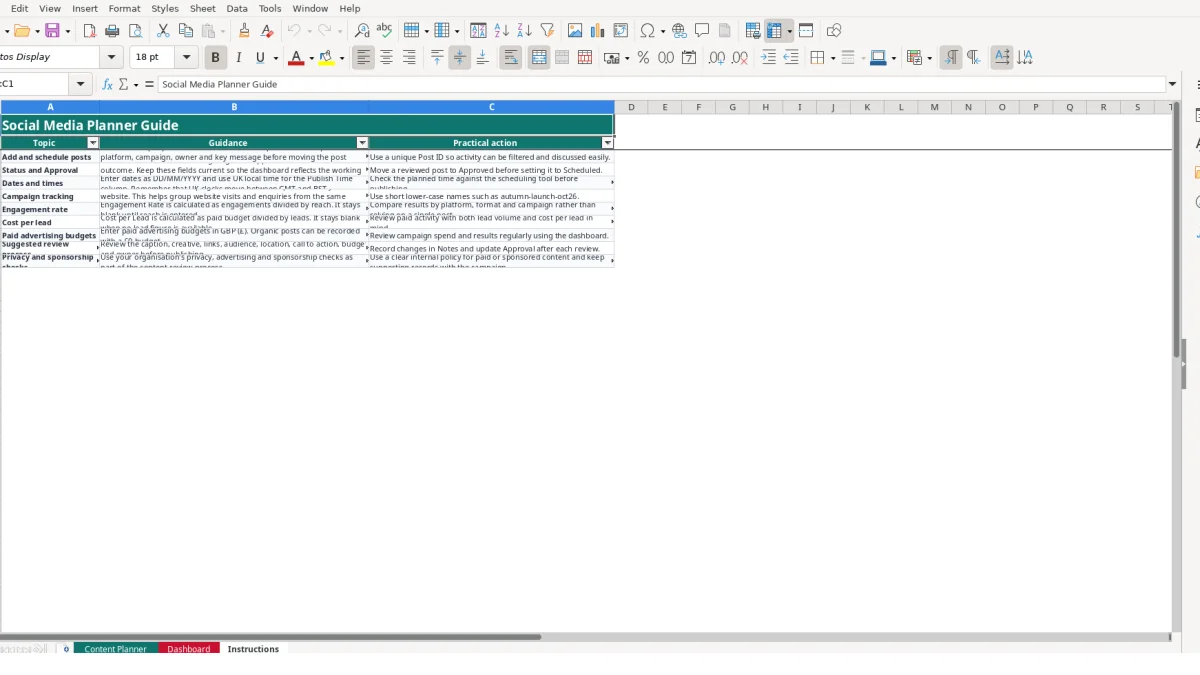Screen dimensions: 1200x675
Task: Apply red font color swatch
Action: pyautogui.click(x=295, y=58)
